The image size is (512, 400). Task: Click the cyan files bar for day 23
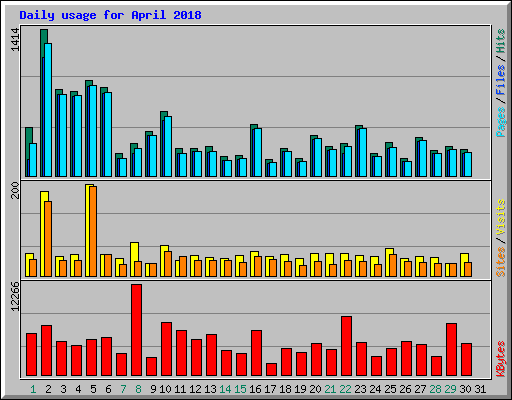pyautogui.click(x=363, y=152)
